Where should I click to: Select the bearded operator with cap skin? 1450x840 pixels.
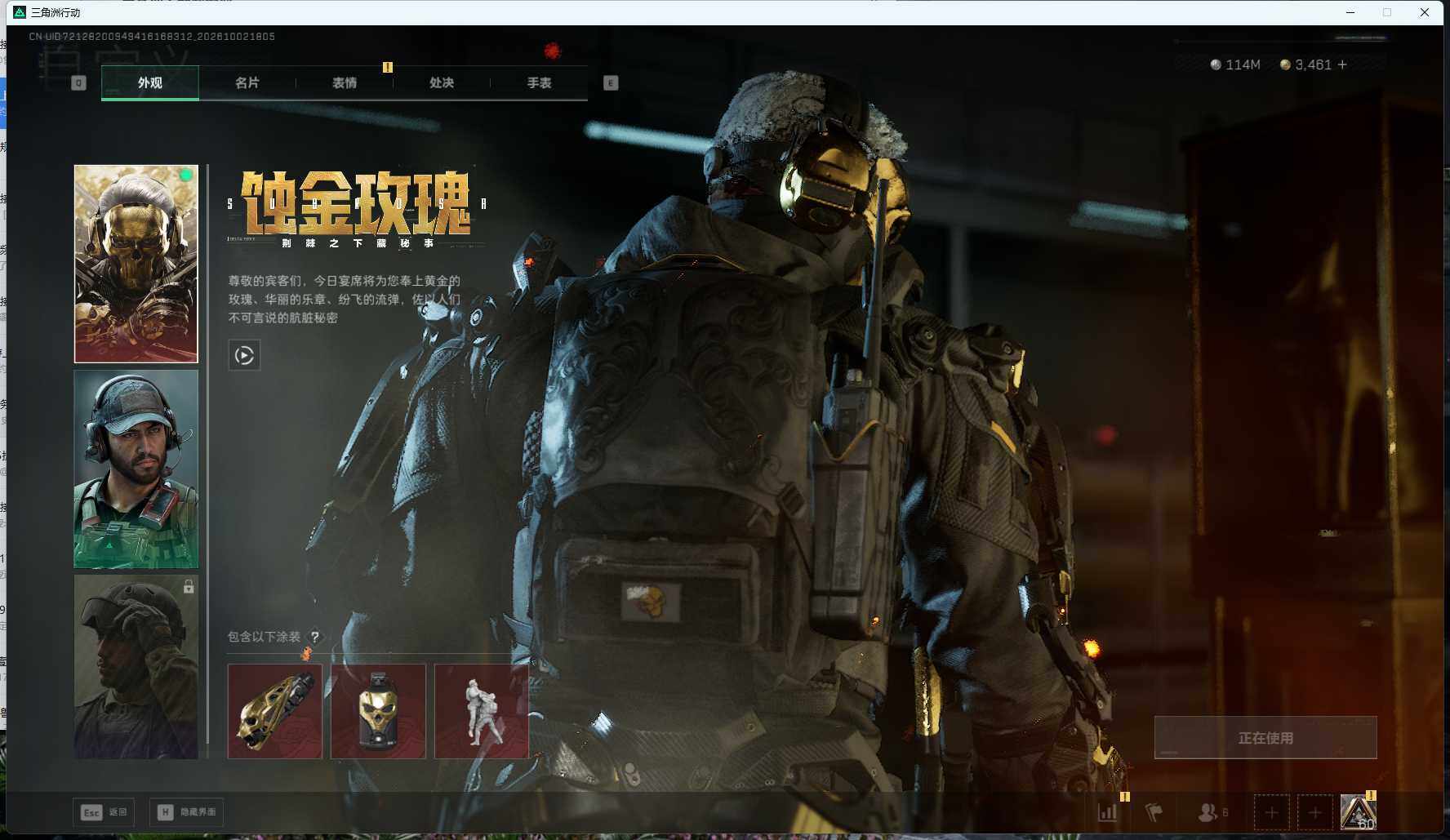(136, 469)
